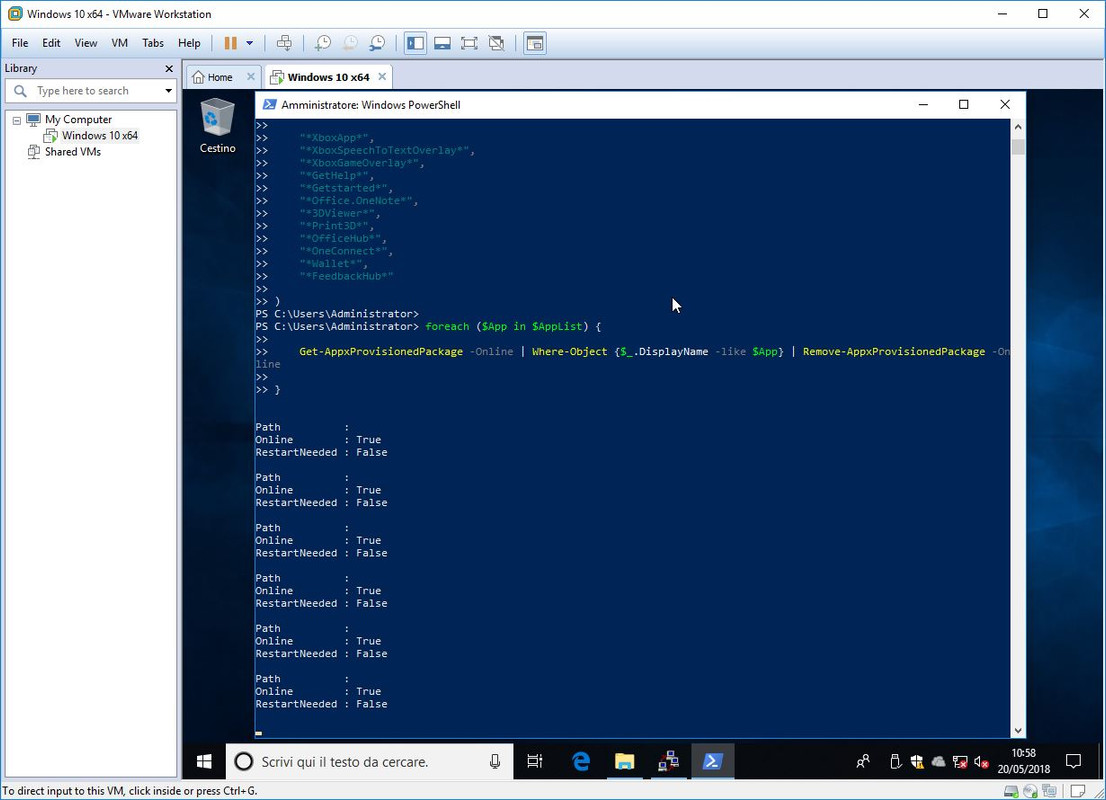Open the Windows Start menu
Viewport: 1106px width, 800px height.
tap(204, 761)
